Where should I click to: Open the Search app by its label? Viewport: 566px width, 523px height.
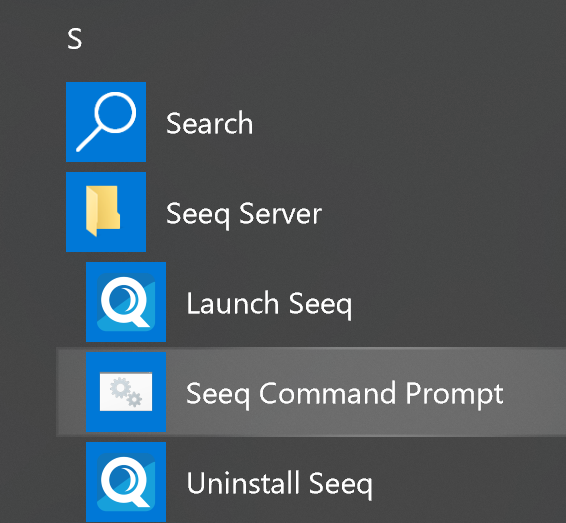(209, 123)
